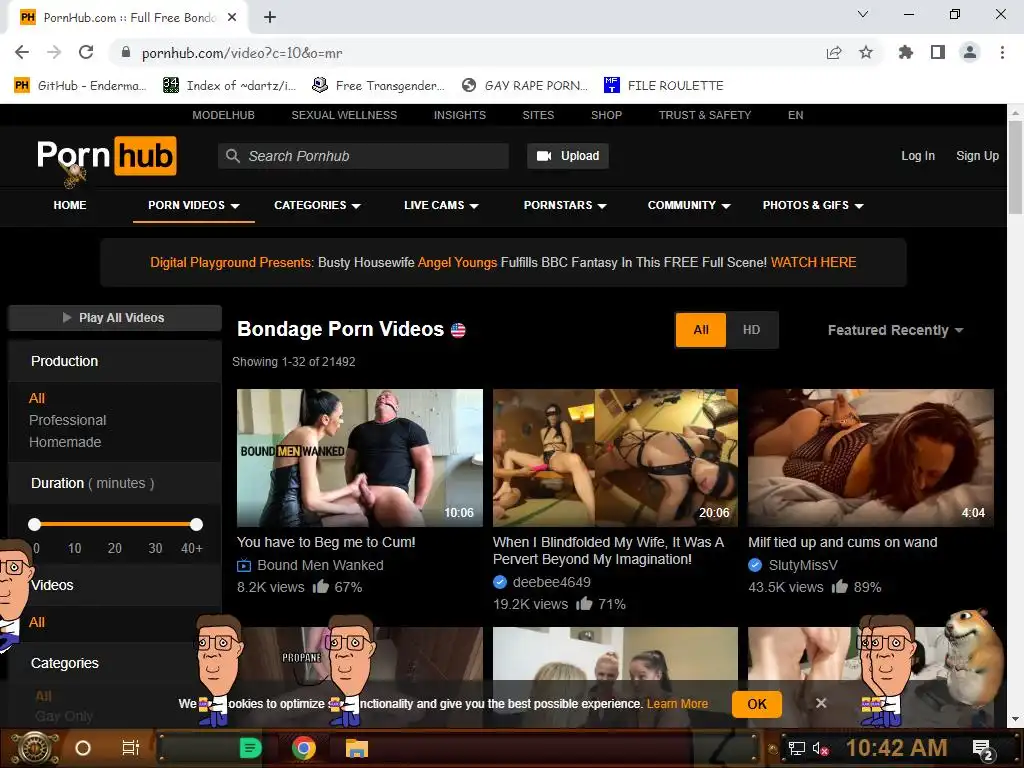Focus the site search input field
The width and height of the screenshot is (1024, 768).
pyautogui.click(x=363, y=156)
